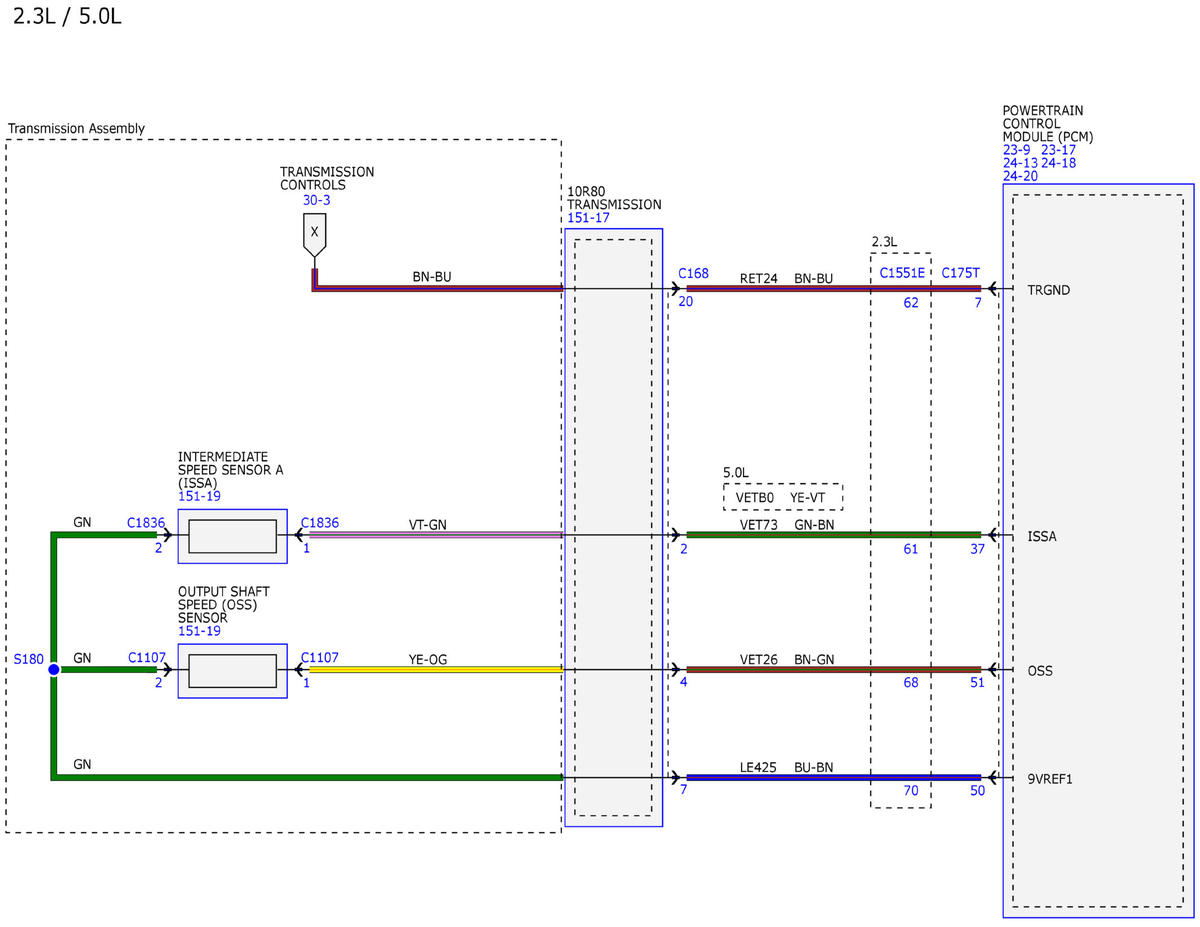Click the BU-BN wire color label
The image size is (1200, 927).
814,767
